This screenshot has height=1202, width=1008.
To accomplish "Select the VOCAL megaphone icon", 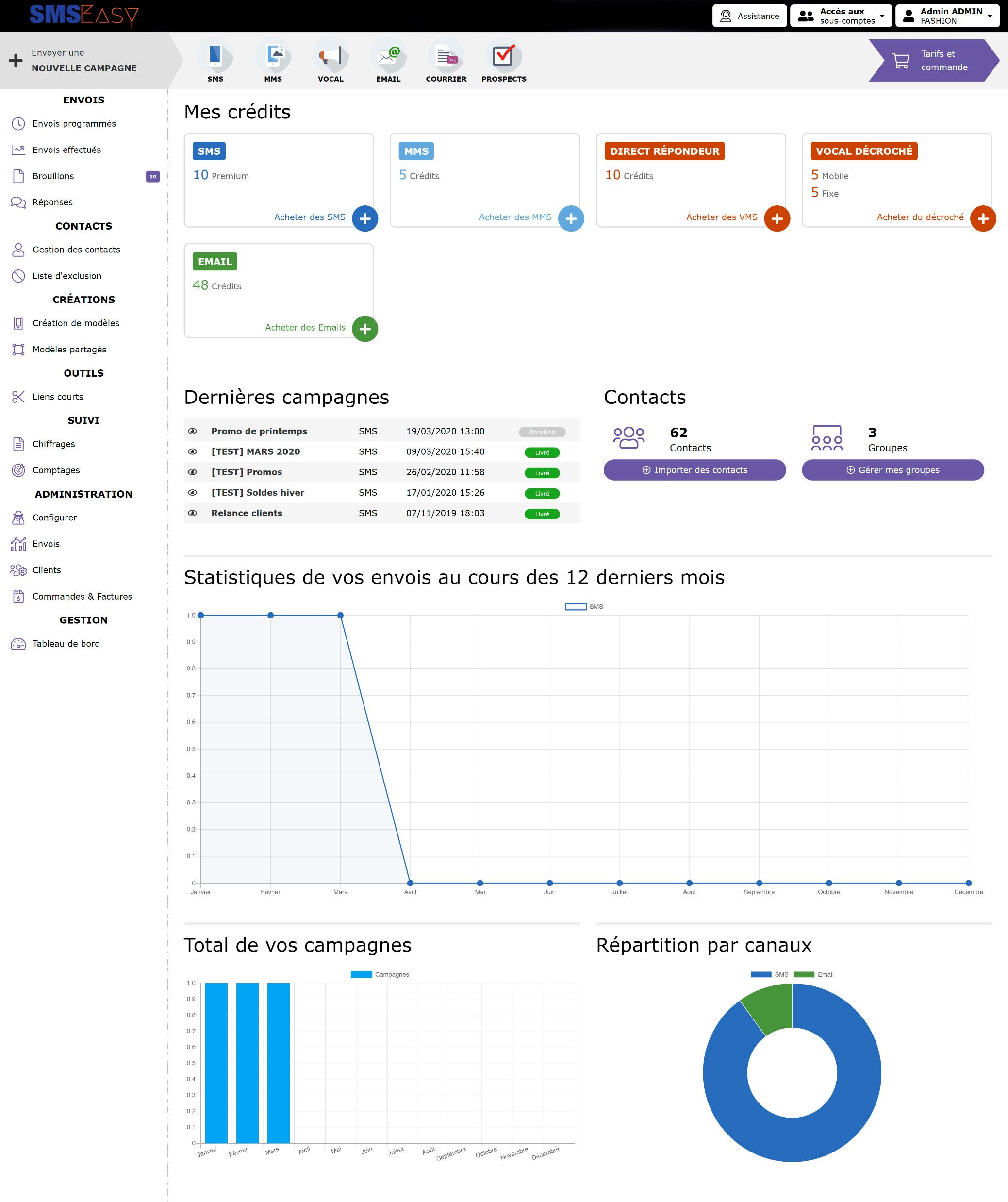I will pos(330,55).
